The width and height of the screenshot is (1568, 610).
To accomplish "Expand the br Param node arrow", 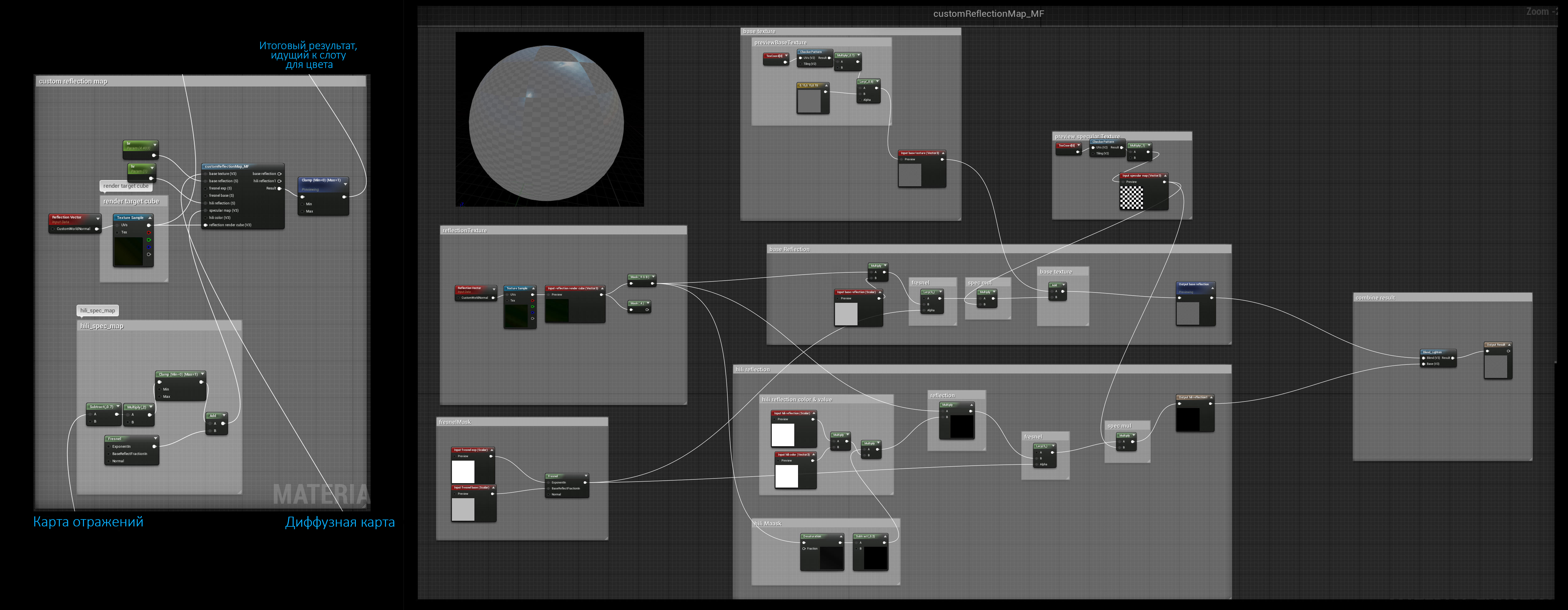I will pyautogui.click(x=155, y=145).
